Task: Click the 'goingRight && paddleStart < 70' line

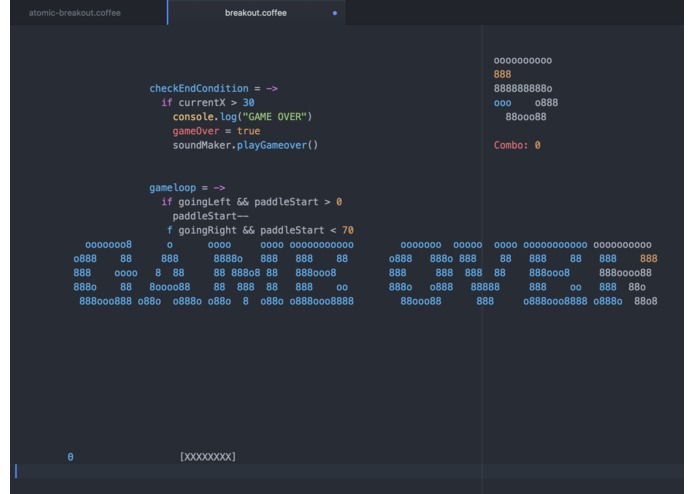Action: (260, 230)
